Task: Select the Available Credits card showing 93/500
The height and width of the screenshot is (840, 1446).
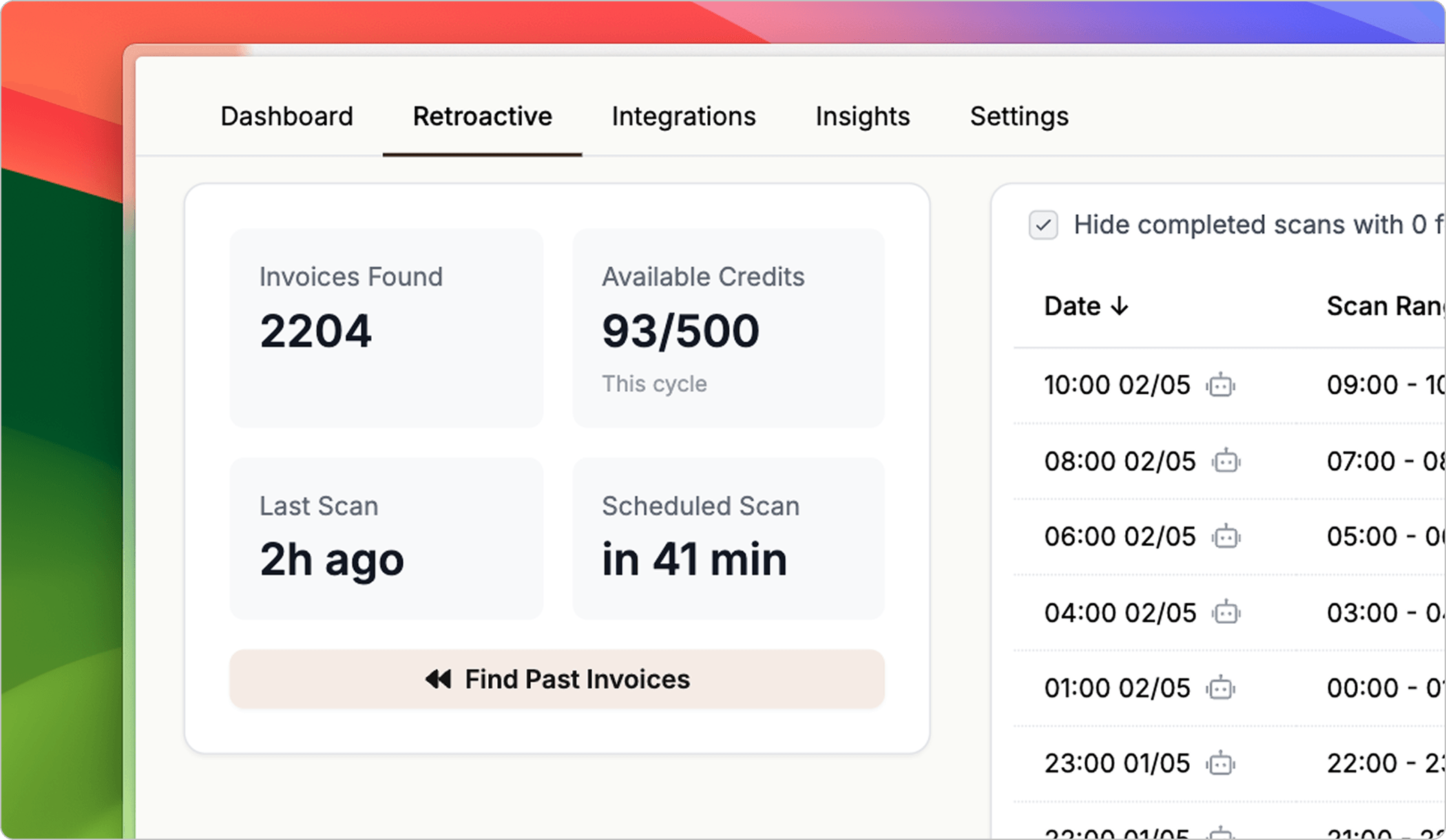Action: pyautogui.click(x=728, y=327)
